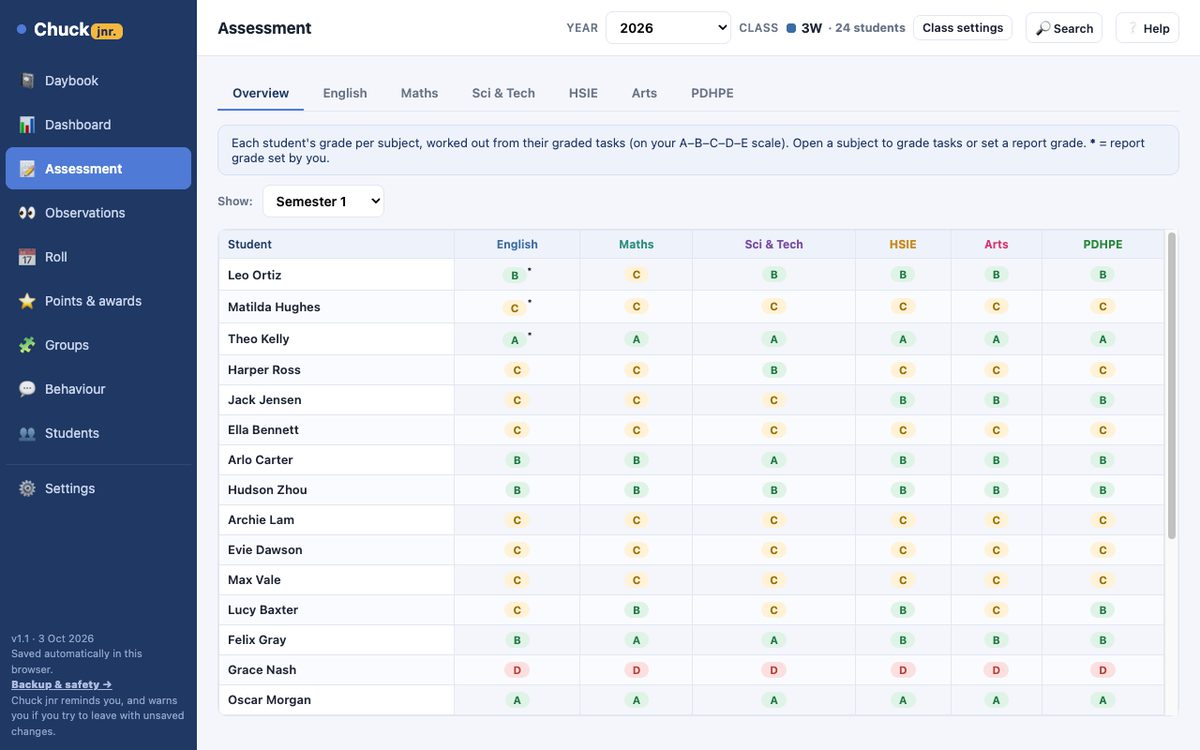Click the Students people icon
The width and height of the screenshot is (1200, 750).
coord(27,433)
